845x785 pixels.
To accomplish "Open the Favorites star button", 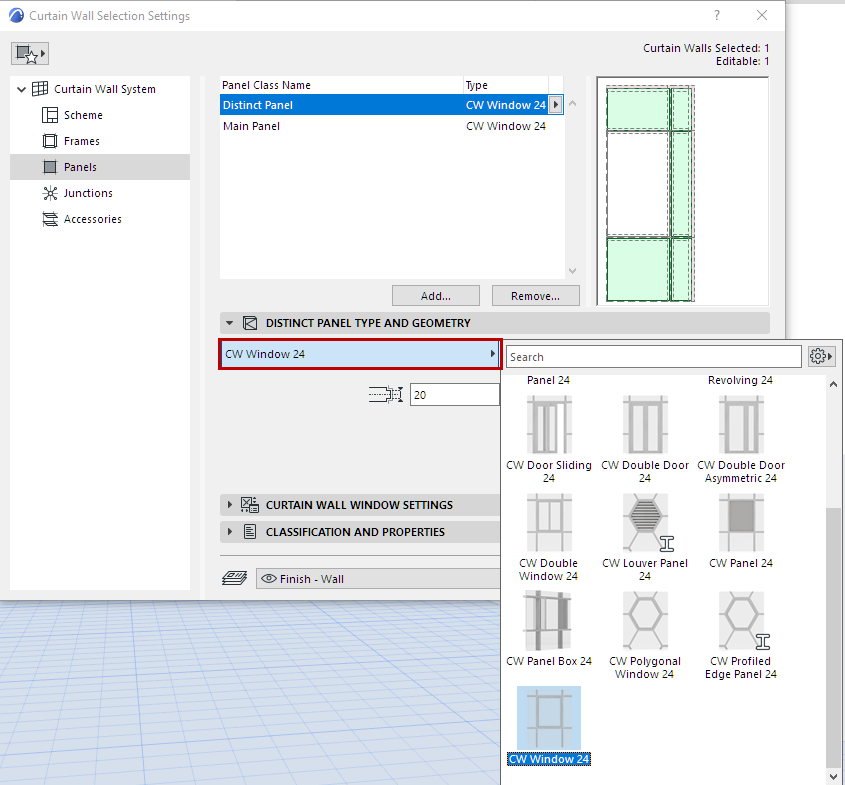I will pyautogui.click(x=30, y=54).
